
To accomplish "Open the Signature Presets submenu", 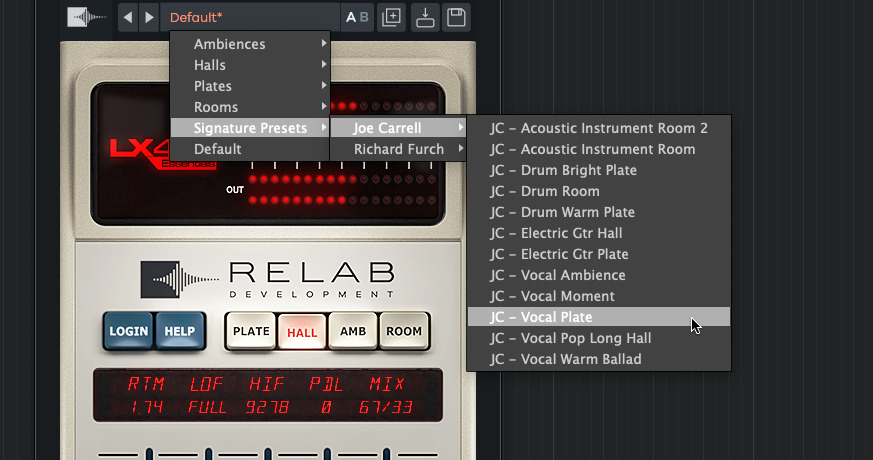I will coord(250,128).
